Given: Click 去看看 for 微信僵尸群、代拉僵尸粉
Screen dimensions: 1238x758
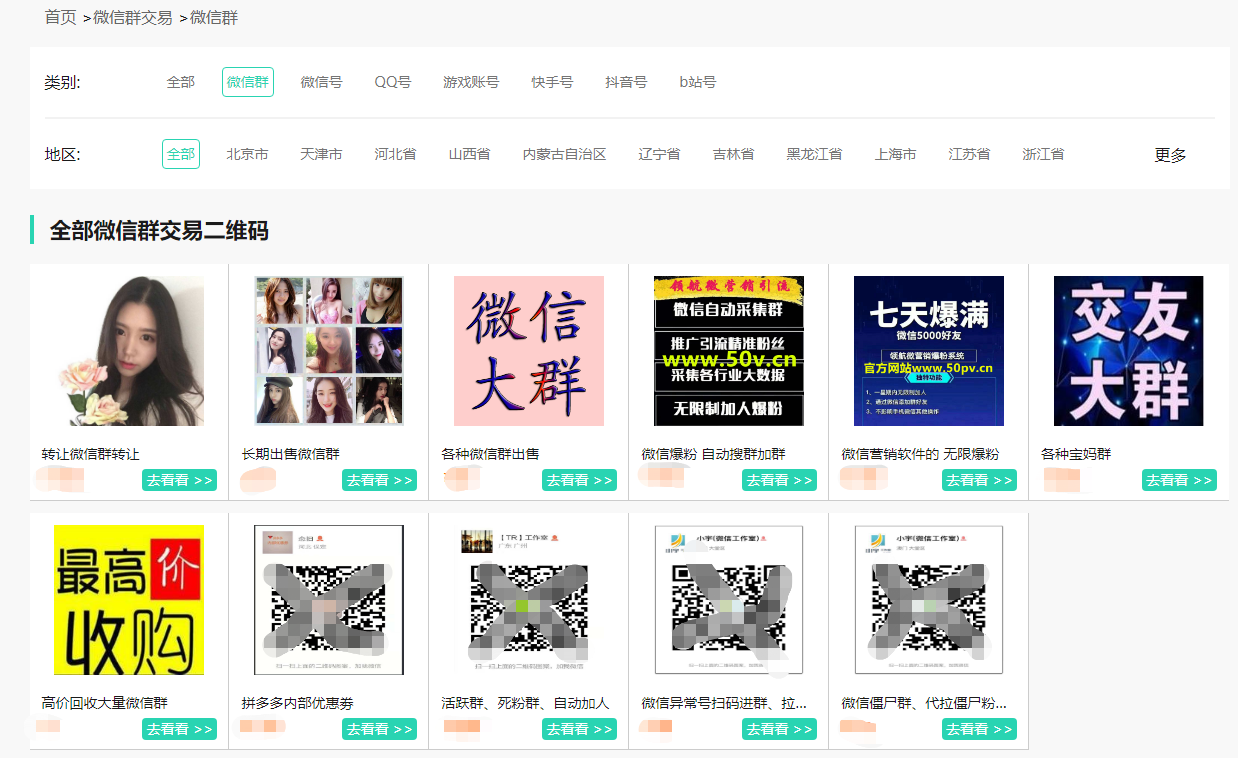Looking at the screenshot, I should [x=980, y=729].
